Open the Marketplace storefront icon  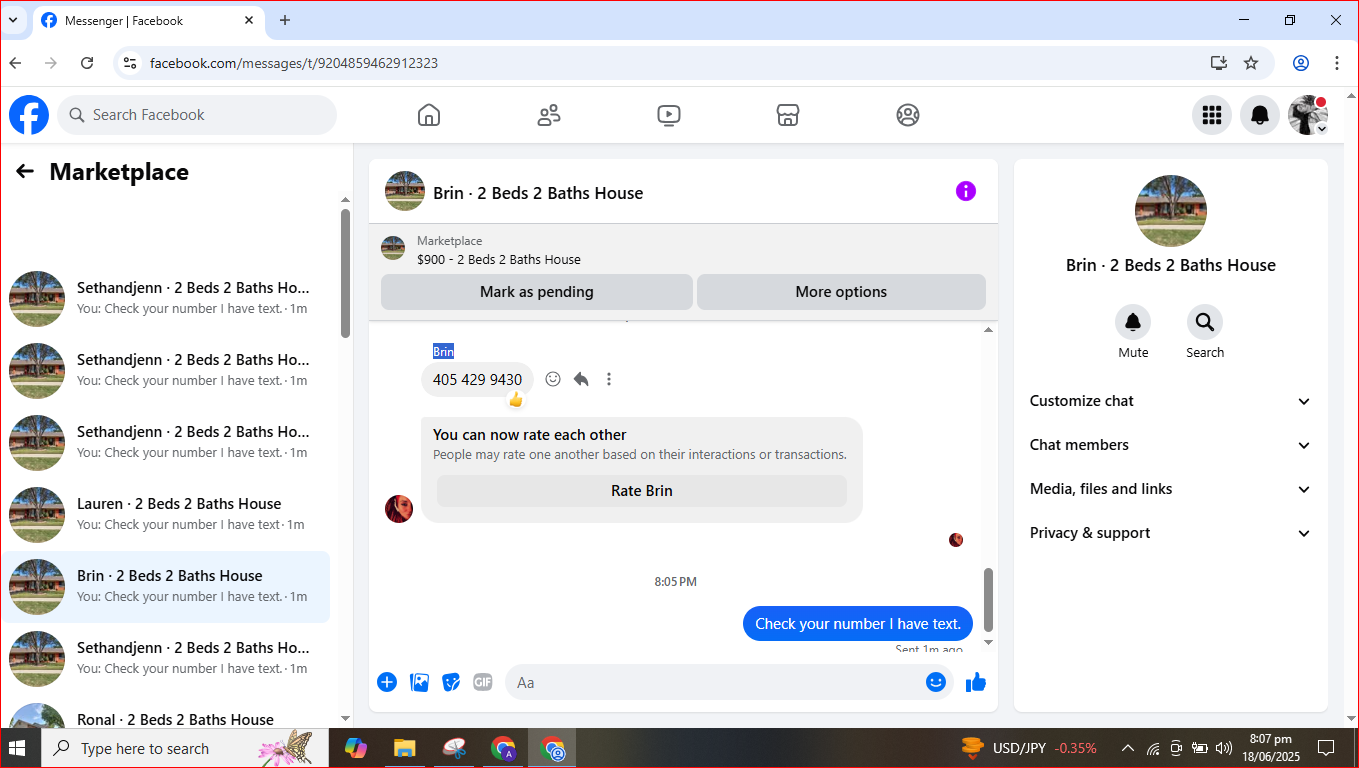[788, 115]
